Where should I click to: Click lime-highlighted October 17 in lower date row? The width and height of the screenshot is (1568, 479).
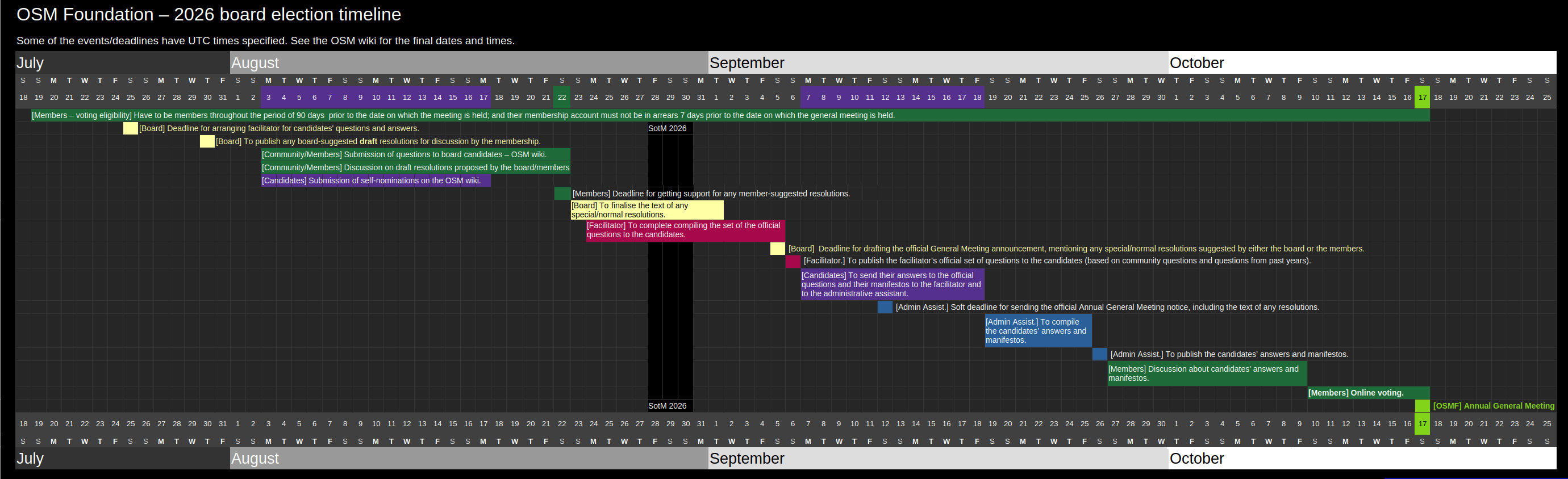(1423, 424)
